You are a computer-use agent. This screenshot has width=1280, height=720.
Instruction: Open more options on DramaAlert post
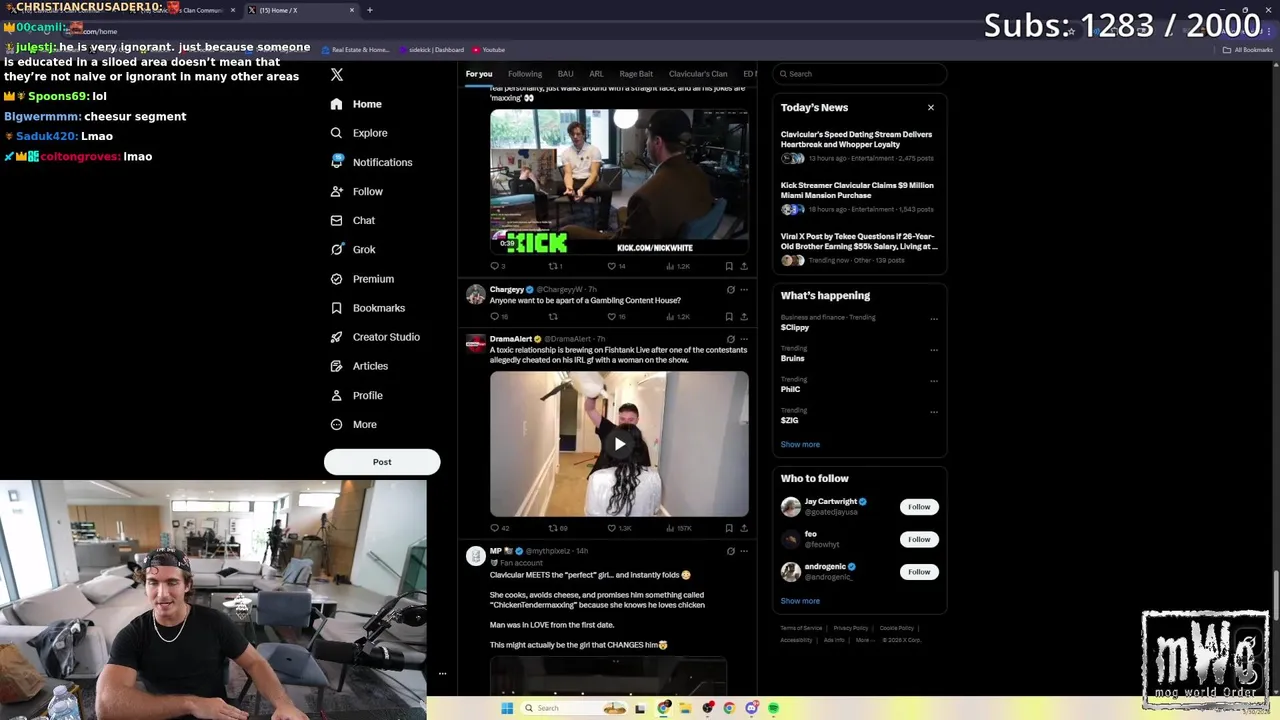point(744,339)
